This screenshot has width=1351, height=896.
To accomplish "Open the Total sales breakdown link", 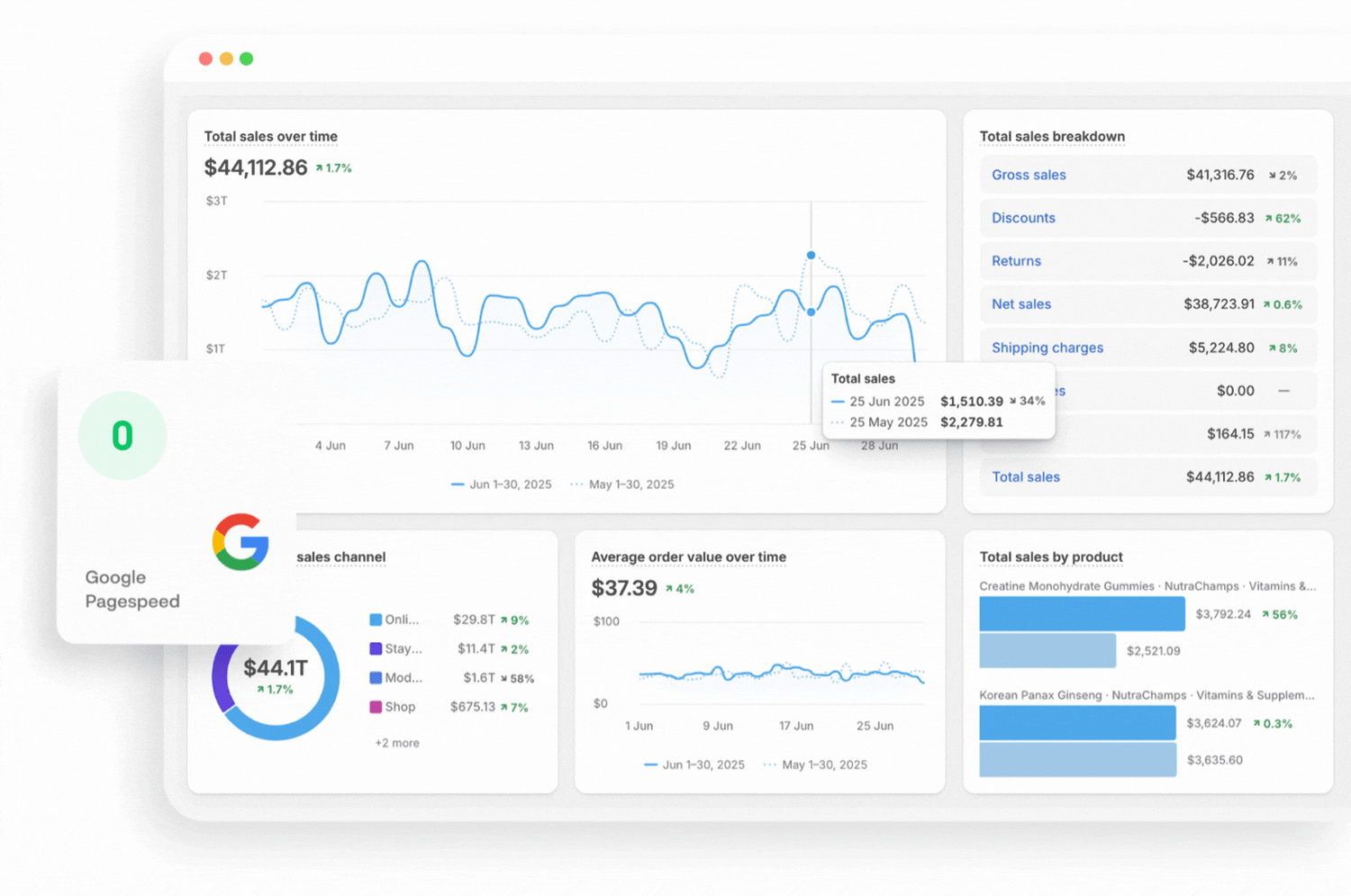I will tap(1026, 477).
